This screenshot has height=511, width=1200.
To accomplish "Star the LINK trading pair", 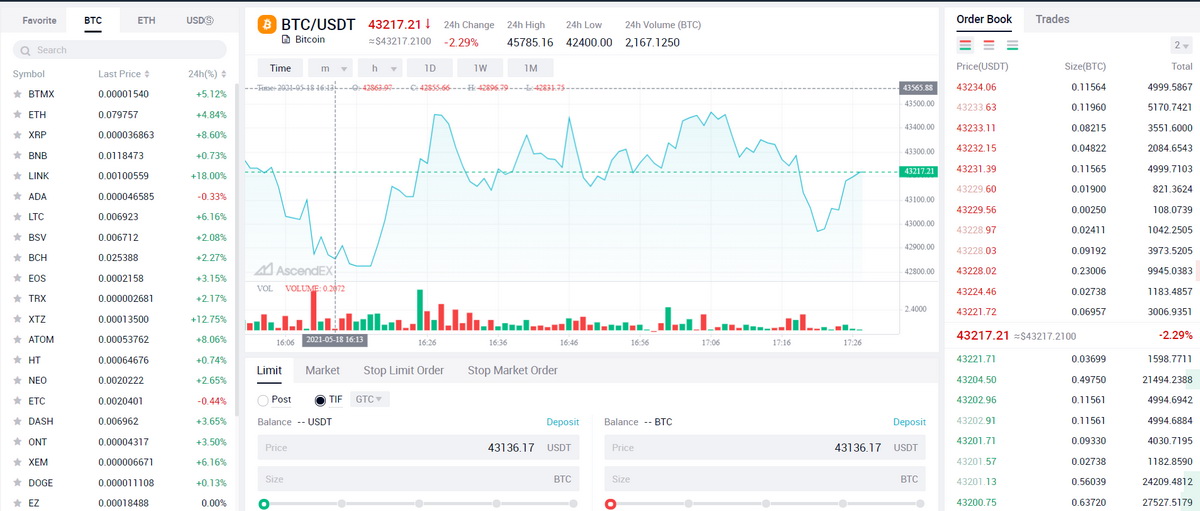I will (17, 176).
